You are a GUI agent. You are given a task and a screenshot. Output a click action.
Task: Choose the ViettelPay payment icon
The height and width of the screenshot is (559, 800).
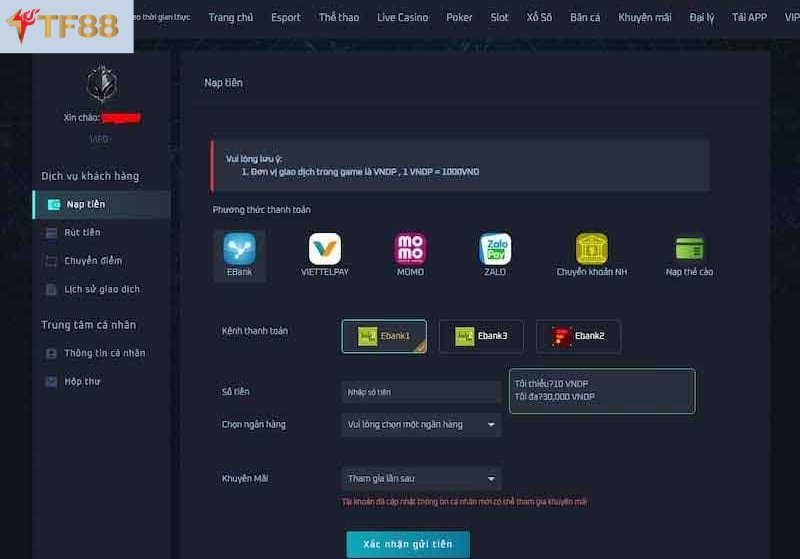coord(324,248)
